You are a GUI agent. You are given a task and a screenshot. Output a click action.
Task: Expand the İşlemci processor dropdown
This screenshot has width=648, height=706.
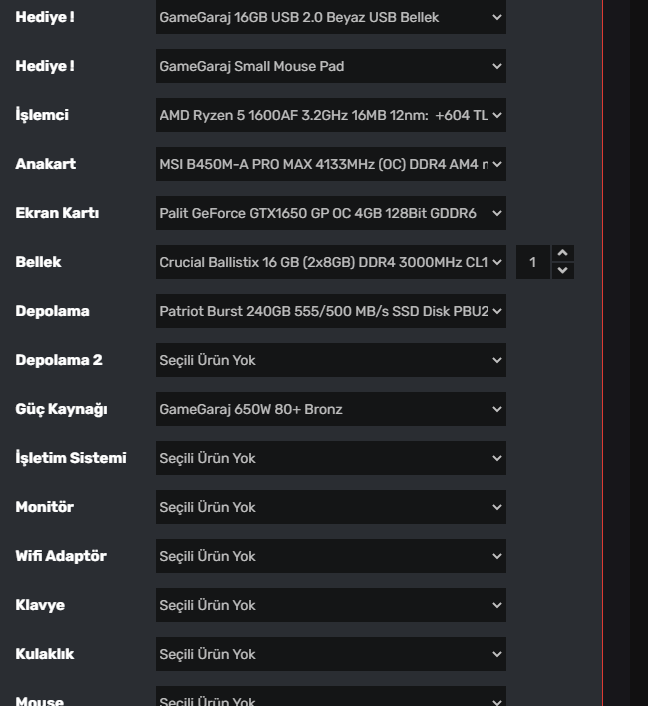click(x=330, y=115)
